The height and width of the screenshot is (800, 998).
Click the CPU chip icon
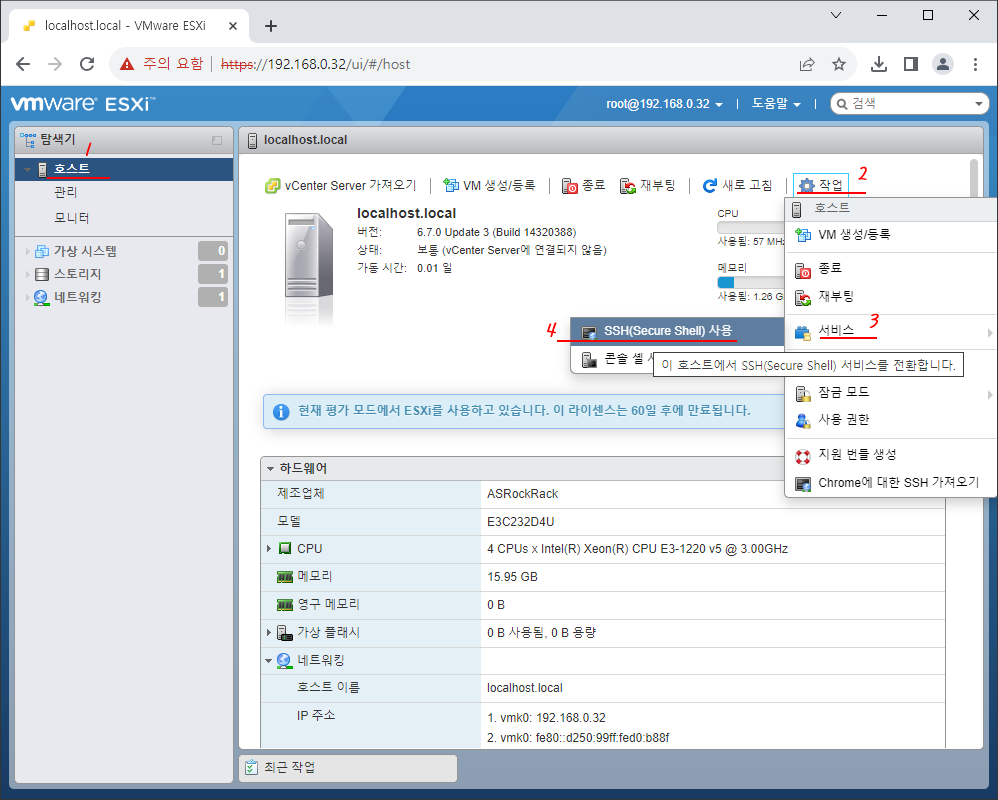point(285,549)
